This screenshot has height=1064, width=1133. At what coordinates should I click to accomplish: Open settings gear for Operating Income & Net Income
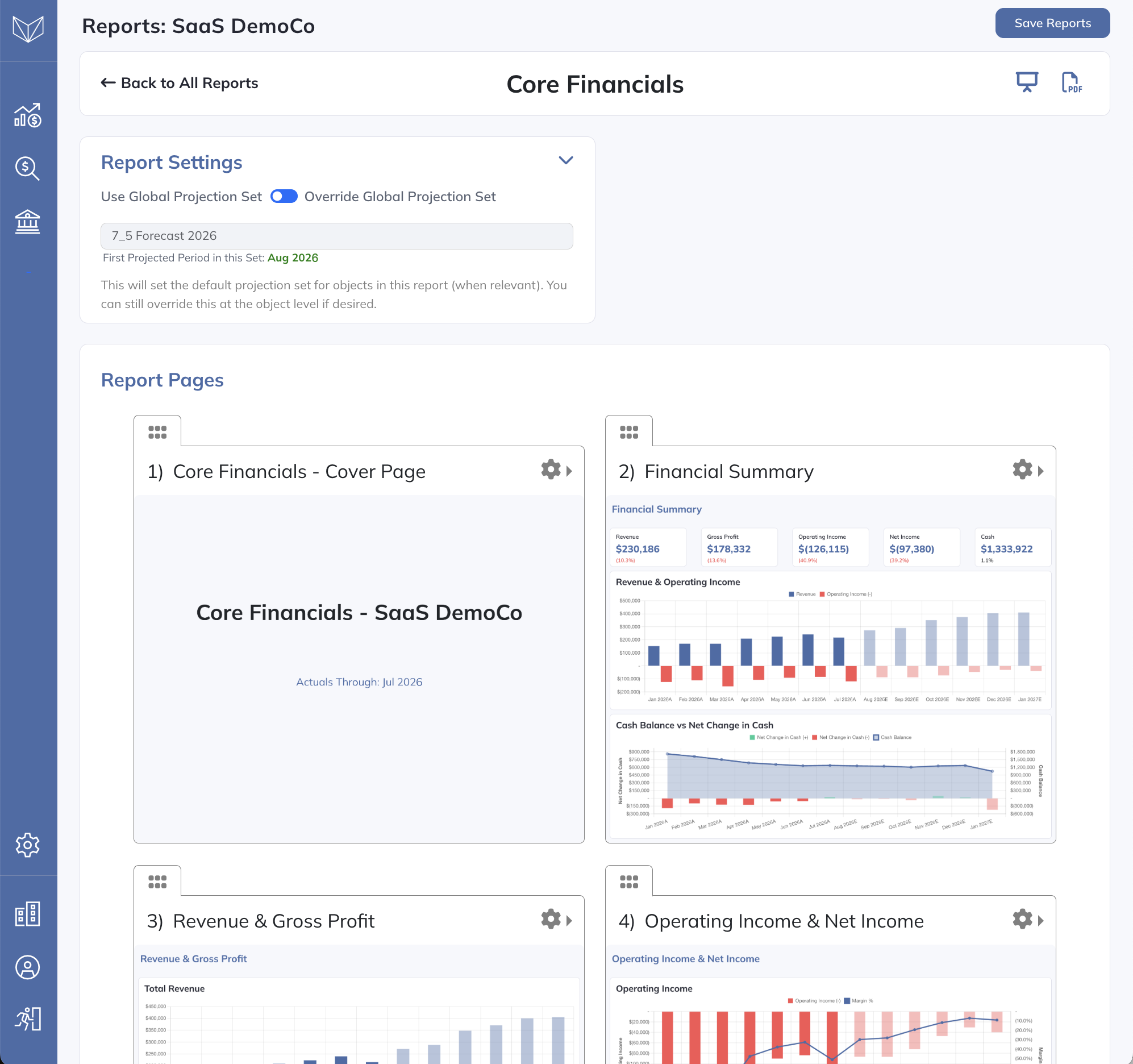coord(1022,919)
